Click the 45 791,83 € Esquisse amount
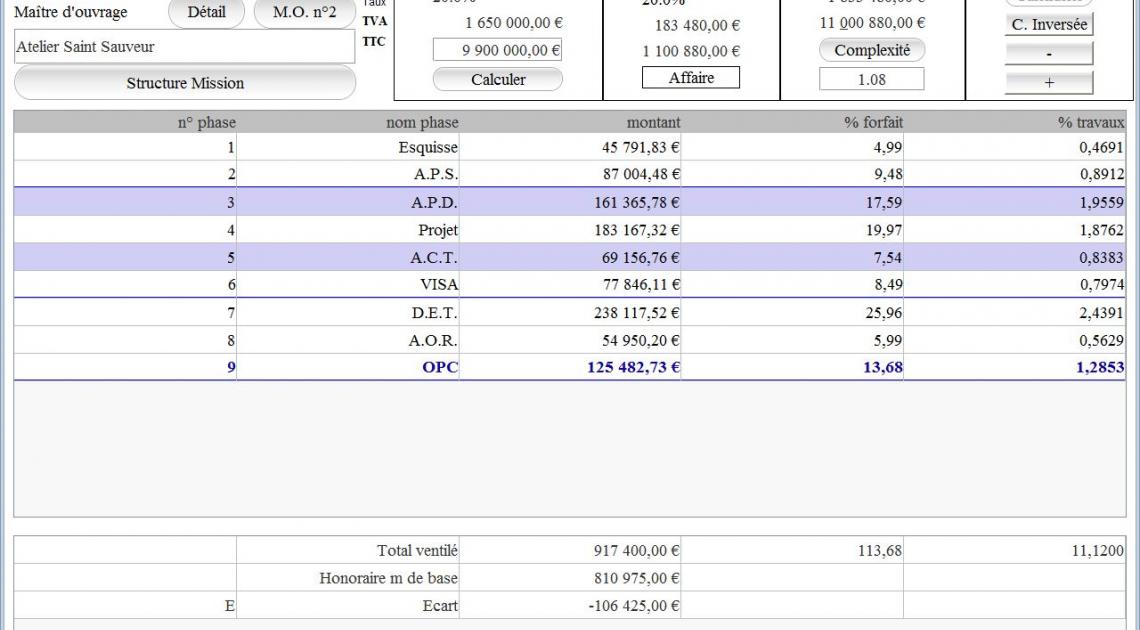1140x630 pixels. point(641,148)
